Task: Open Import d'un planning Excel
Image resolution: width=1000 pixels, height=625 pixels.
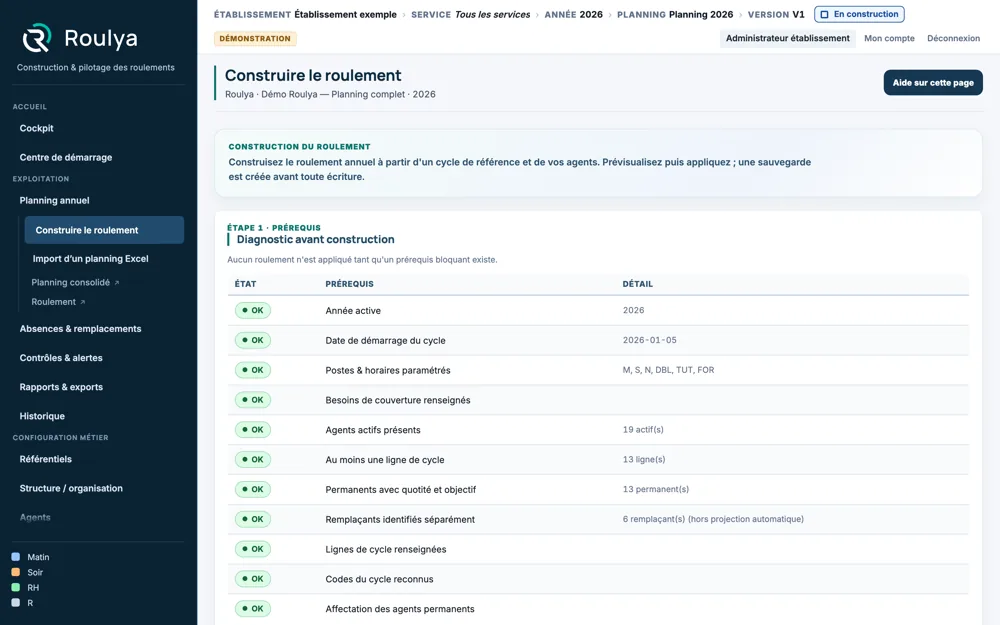Action: point(91,259)
